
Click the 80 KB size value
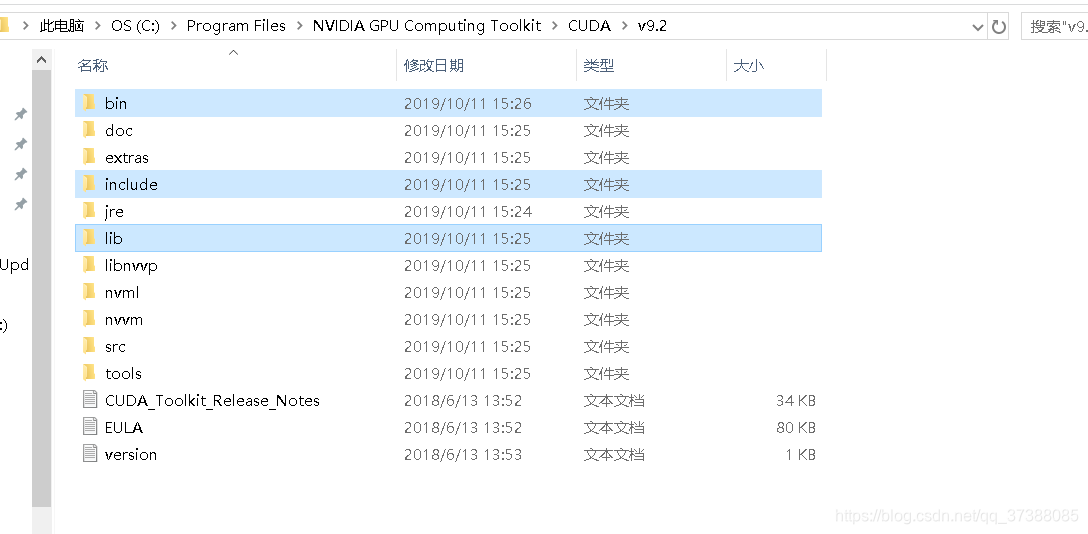pos(796,428)
